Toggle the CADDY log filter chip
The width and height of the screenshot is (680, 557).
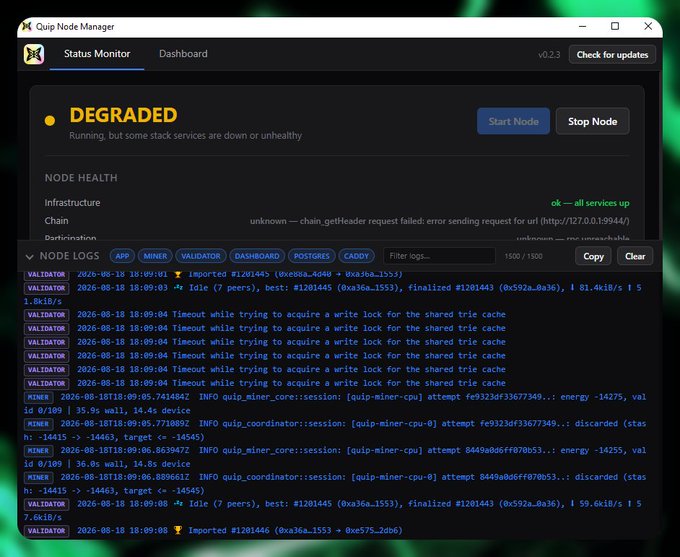tap(356, 256)
